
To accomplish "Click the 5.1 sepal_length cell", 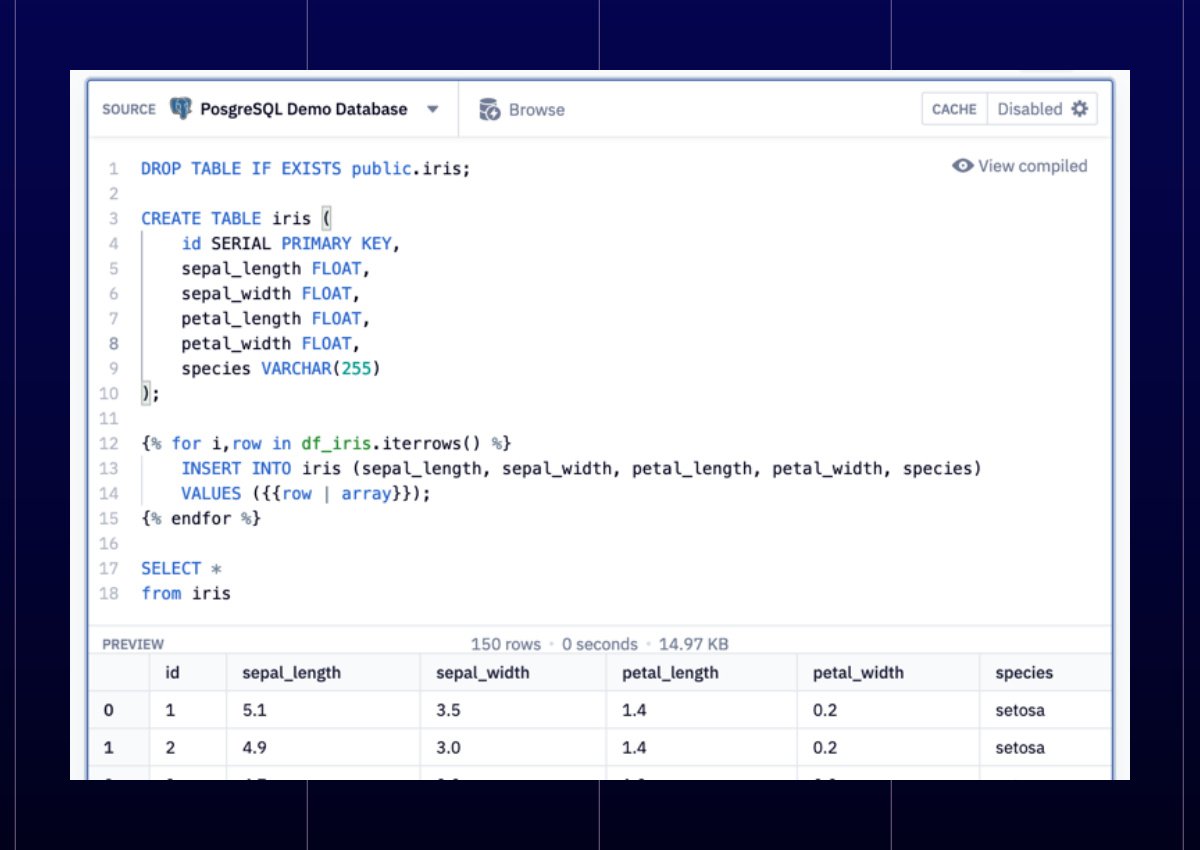I will click(257, 711).
